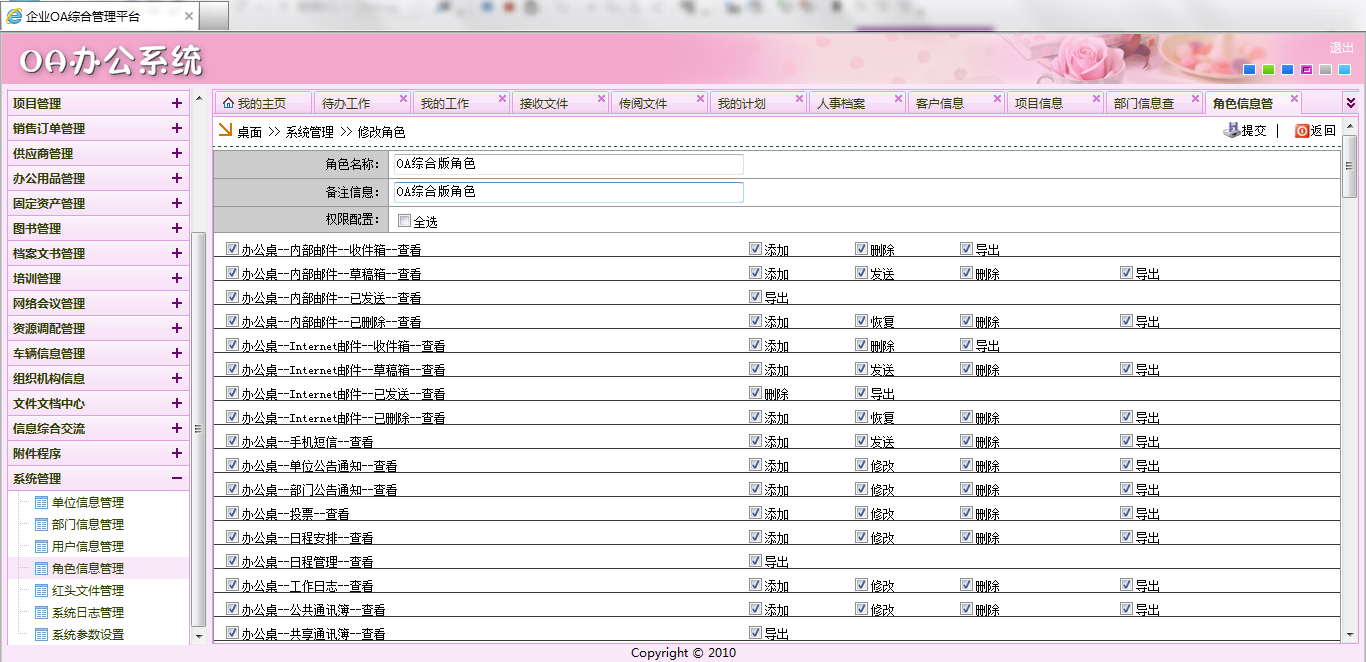Click the 退出 logout link
This screenshot has width=1366, height=662.
(1340, 48)
